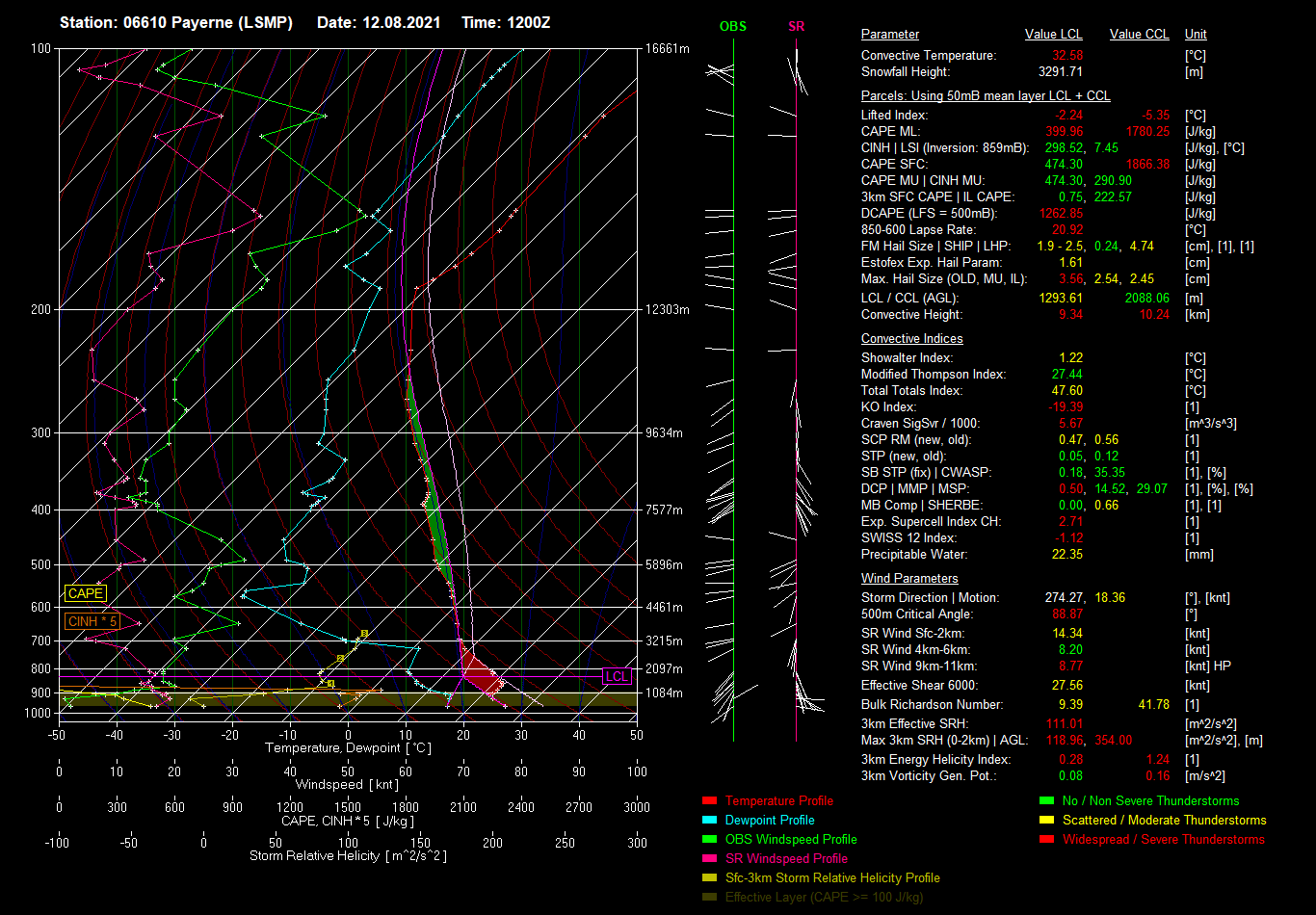This screenshot has width=1316, height=915.
Task: Open the Wind Parameters section heading
Action: click(x=909, y=579)
